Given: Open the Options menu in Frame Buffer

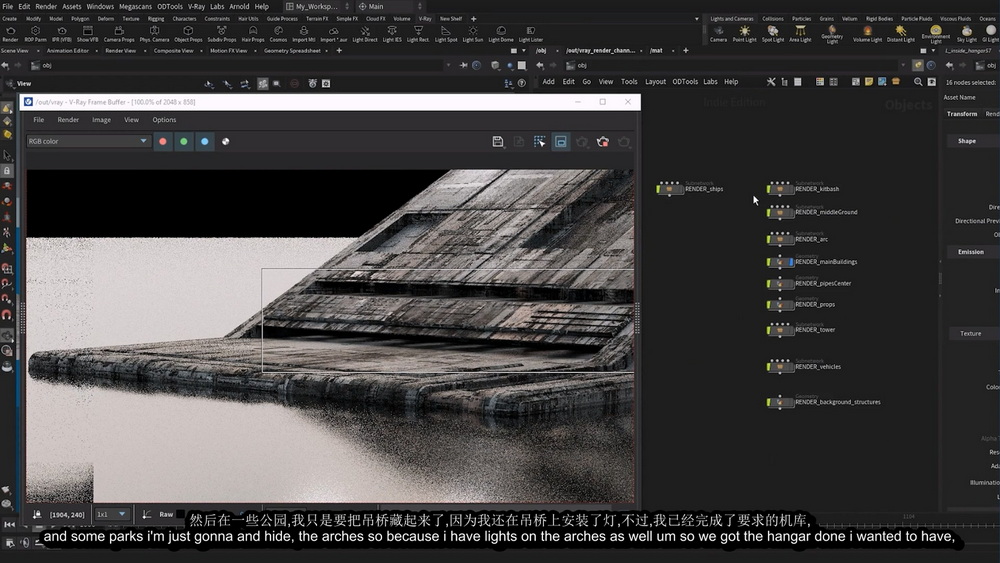Looking at the screenshot, I should click(x=164, y=120).
